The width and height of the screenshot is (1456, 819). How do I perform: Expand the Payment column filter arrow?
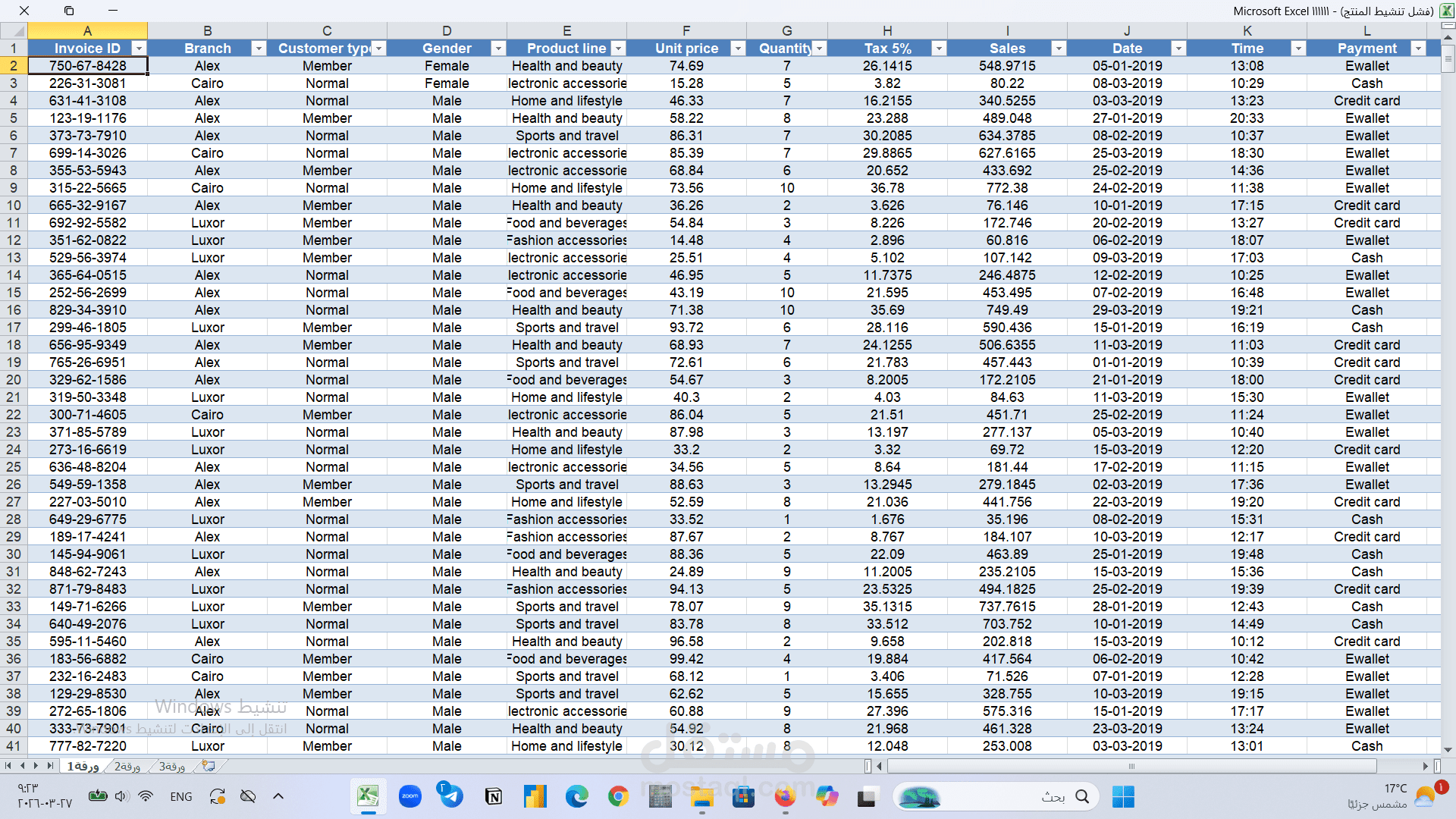1418,49
